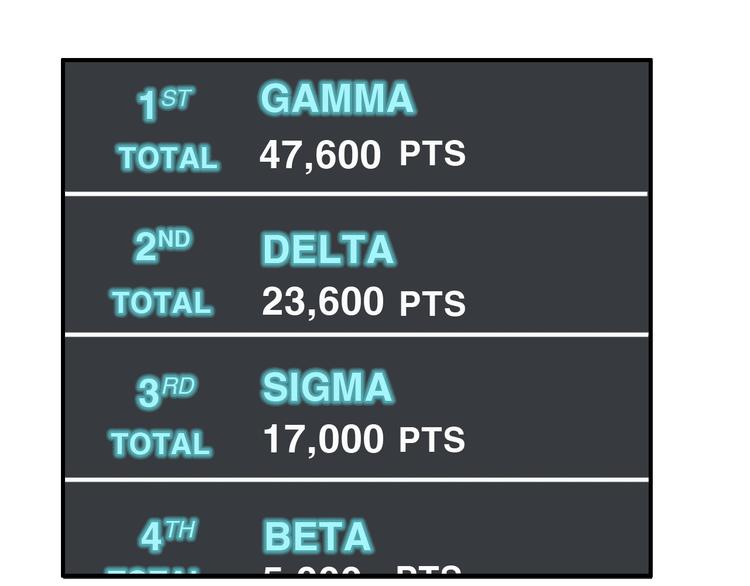Select Delta's 23,600 score value

[322, 301]
